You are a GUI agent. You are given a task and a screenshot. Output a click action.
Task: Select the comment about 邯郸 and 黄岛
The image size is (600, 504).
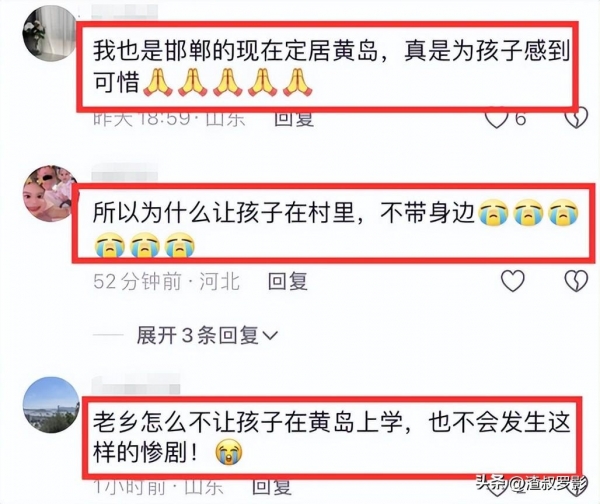click(327, 66)
